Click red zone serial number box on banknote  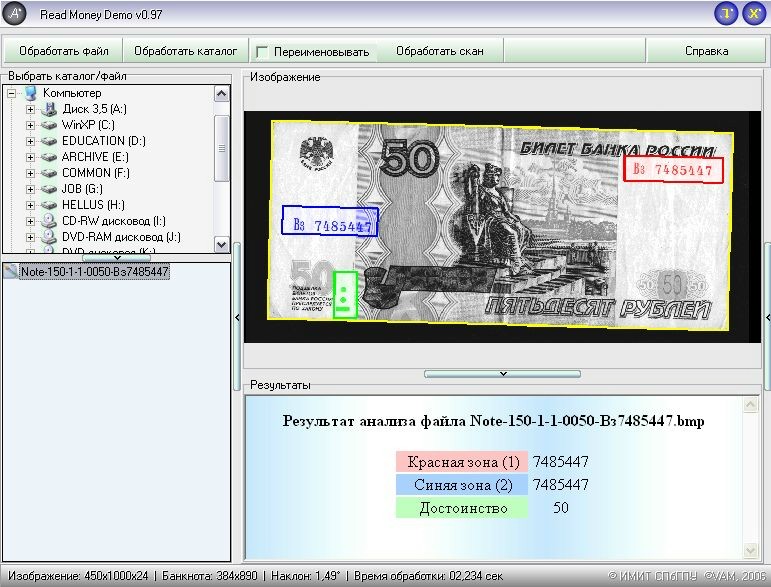tap(674, 170)
